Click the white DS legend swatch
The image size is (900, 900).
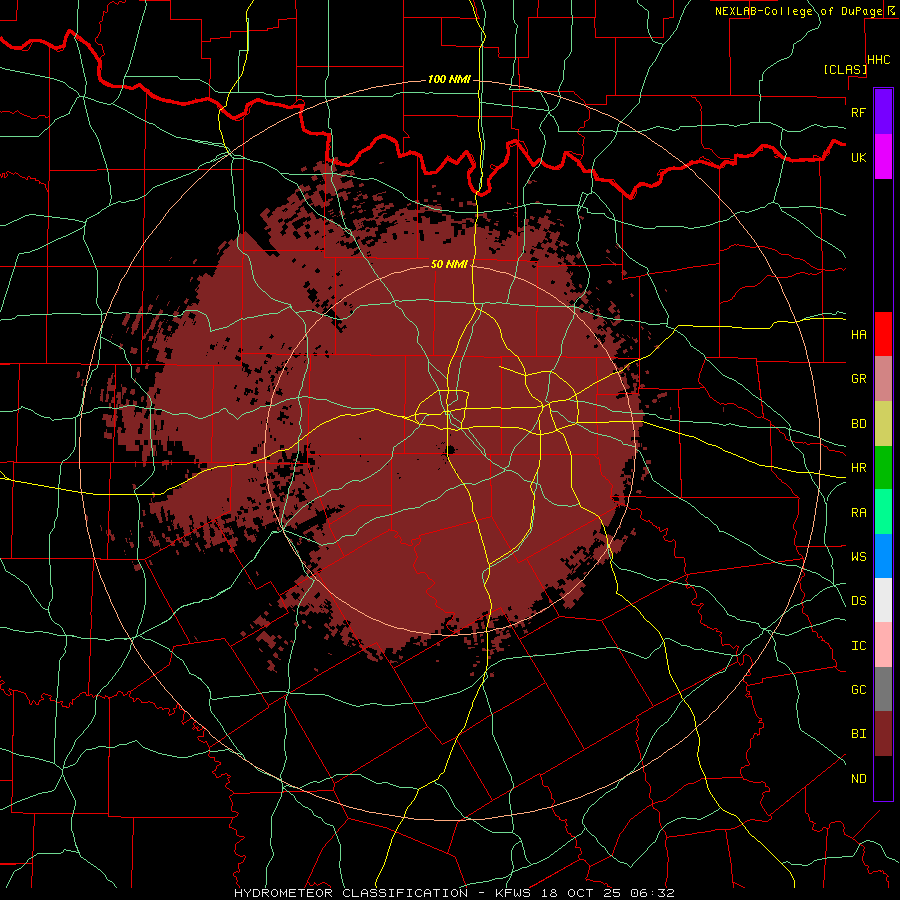pyautogui.click(x=883, y=600)
